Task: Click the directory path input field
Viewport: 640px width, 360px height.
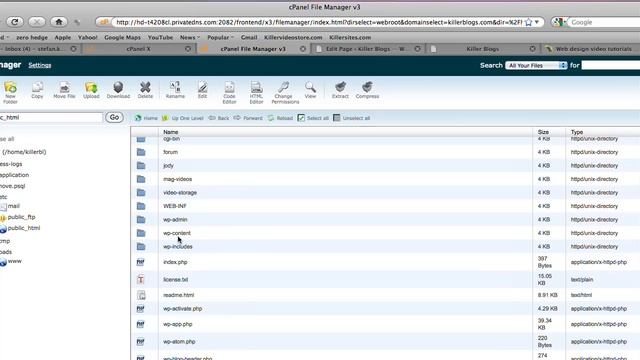Action: [51, 118]
